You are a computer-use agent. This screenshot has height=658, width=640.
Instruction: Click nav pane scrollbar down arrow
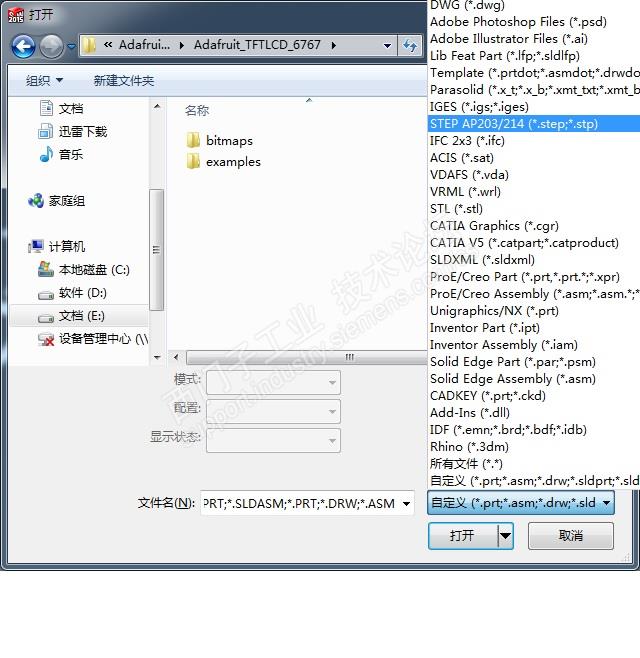(157, 358)
